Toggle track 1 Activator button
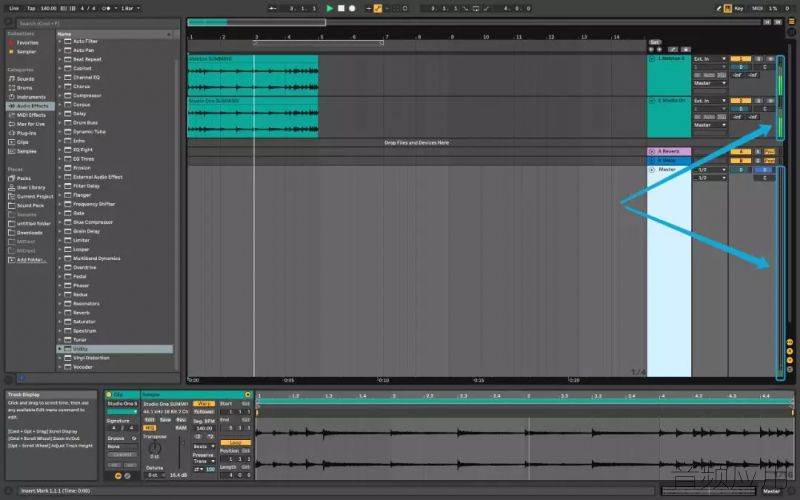Screen dimensions: 800x500 point(740,59)
